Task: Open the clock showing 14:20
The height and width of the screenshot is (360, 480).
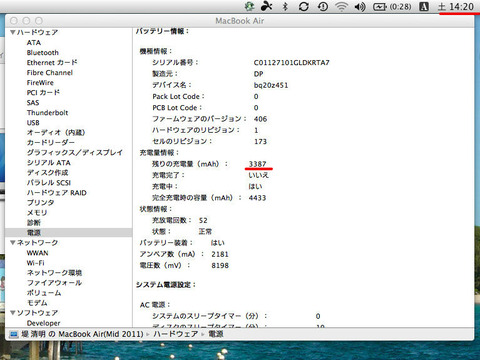Action: (x=456, y=7)
